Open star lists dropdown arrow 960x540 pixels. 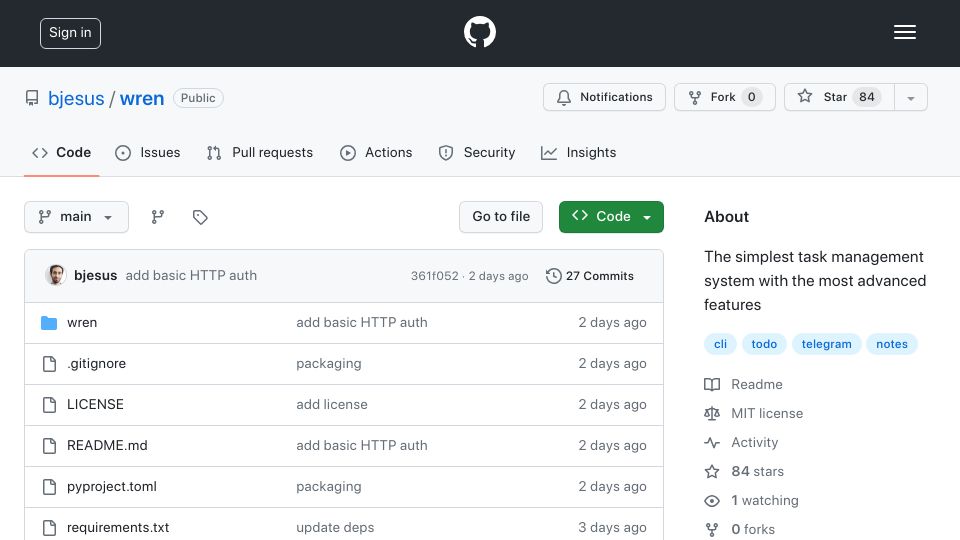pos(911,98)
